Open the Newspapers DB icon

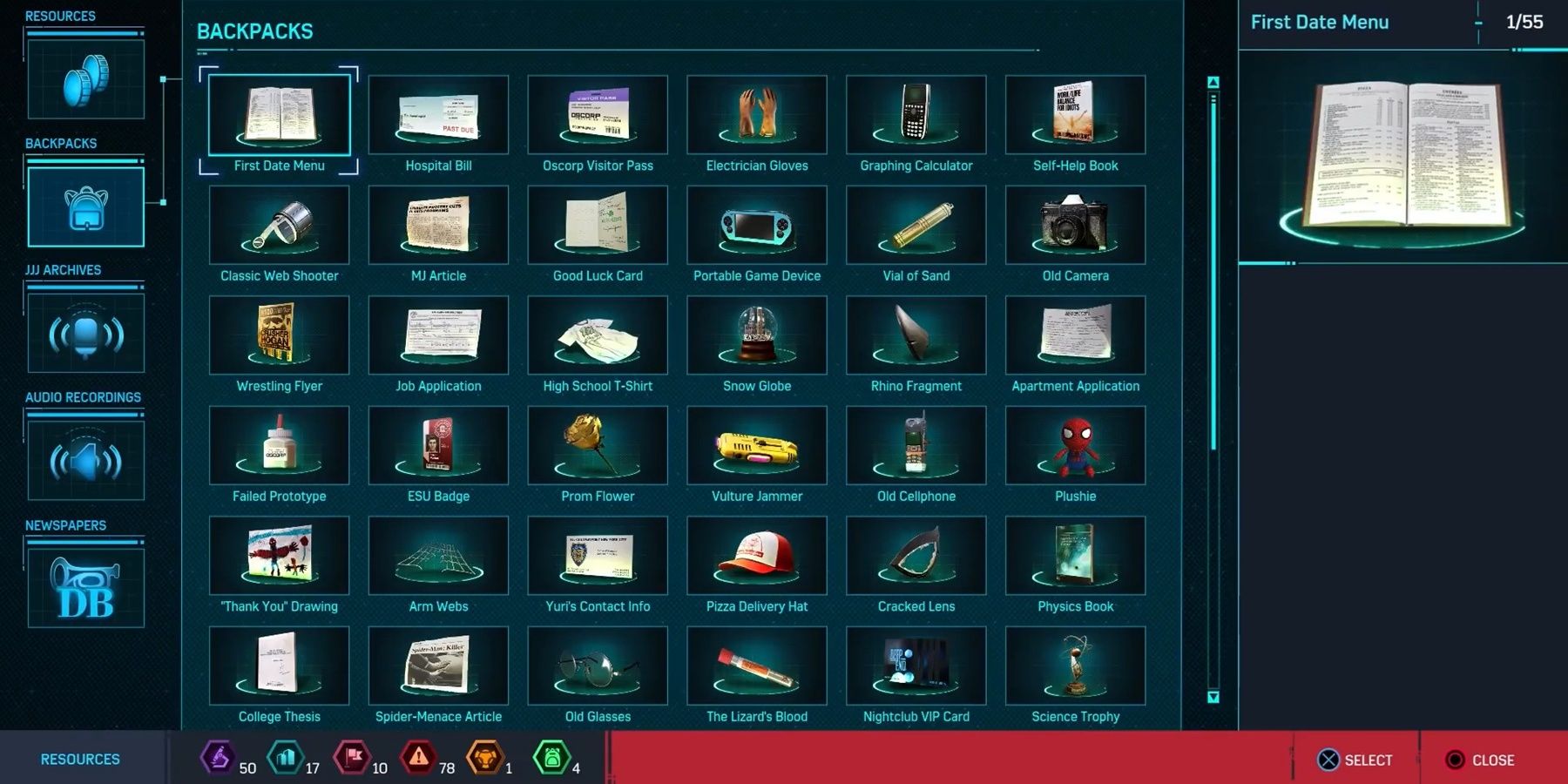coord(85,588)
